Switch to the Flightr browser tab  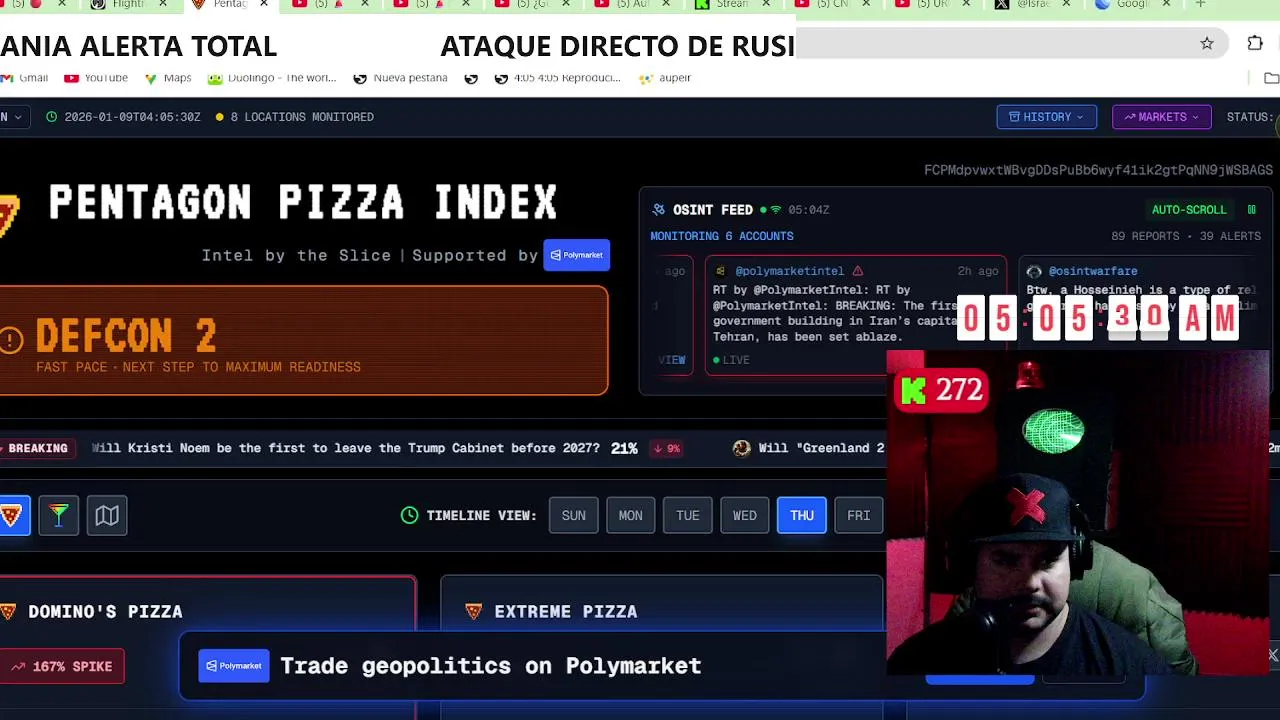pyautogui.click(x=130, y=4)
